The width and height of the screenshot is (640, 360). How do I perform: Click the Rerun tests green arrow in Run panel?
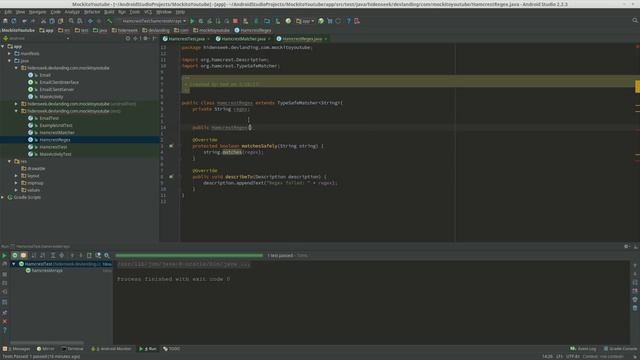(x=4, y=256)
